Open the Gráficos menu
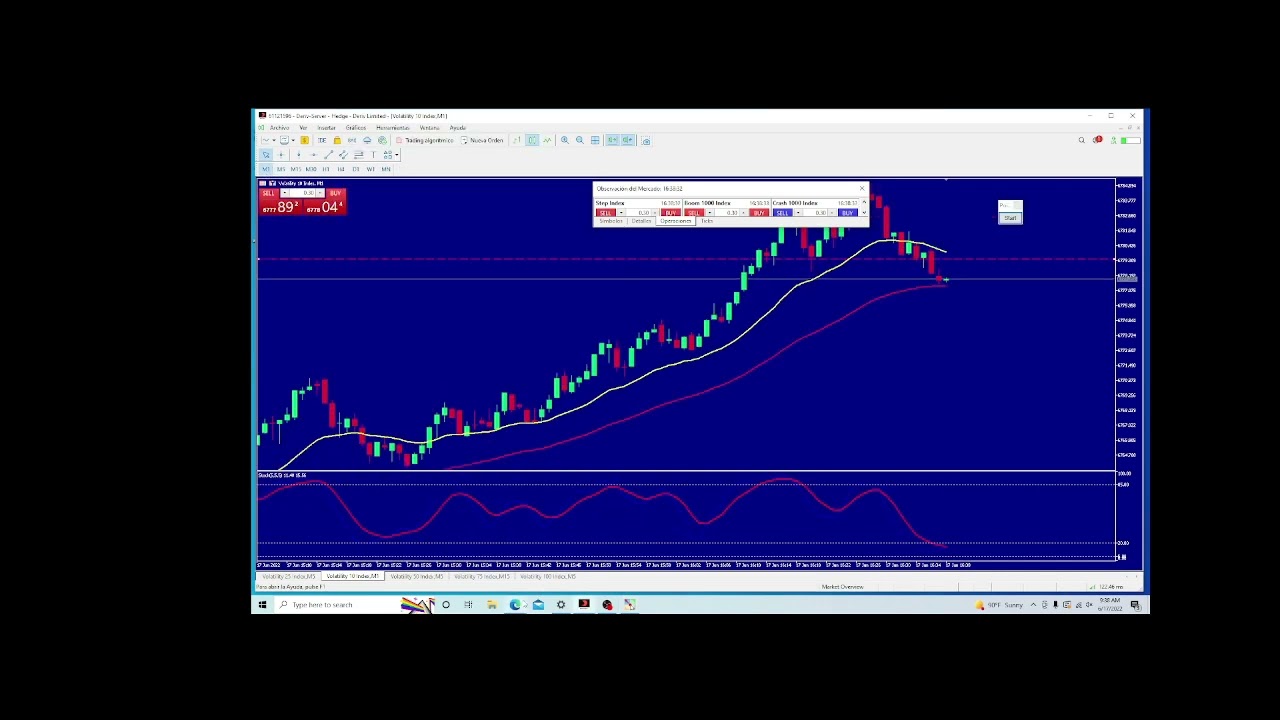Screen dimensions: 1280x720 pyautogui.click(x=355, y=128)
